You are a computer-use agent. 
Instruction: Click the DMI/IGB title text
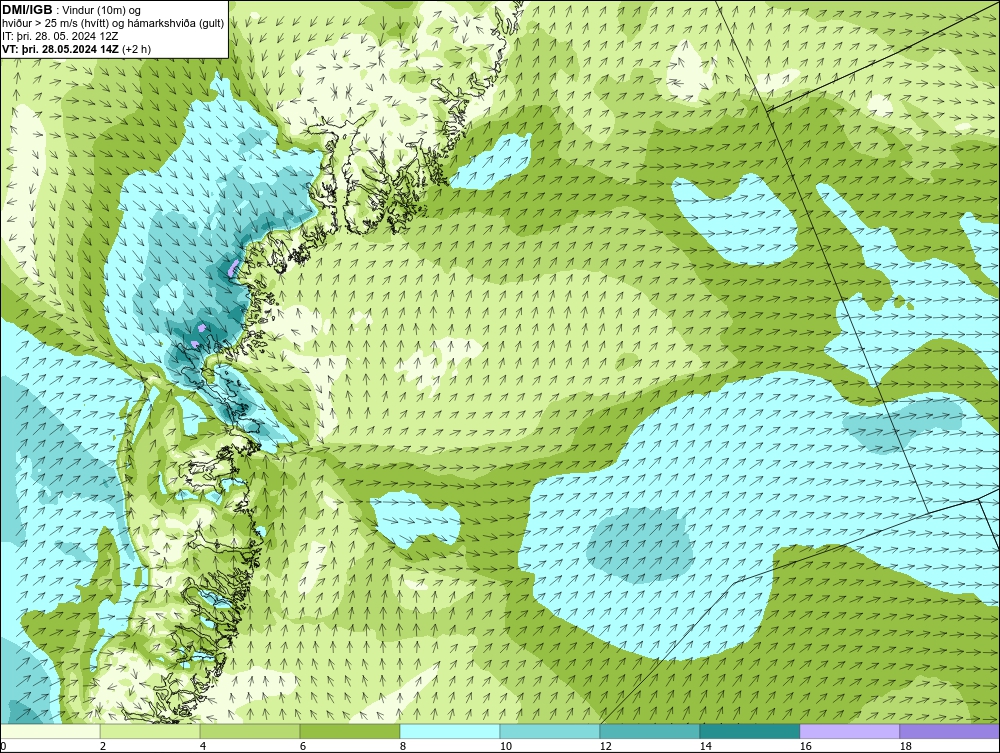pos(27,10)
